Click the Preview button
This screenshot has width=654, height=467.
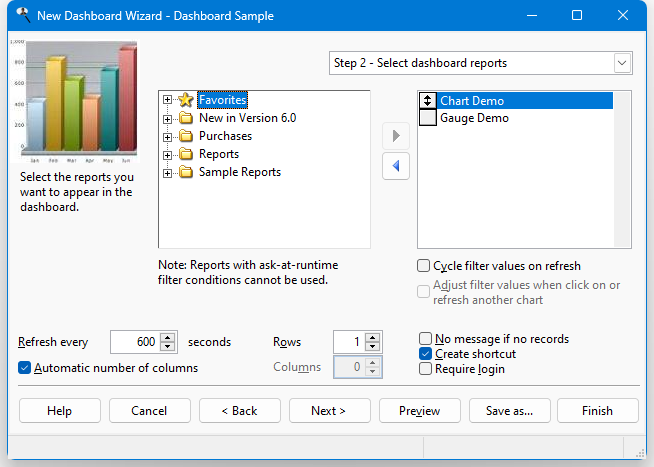click(419, 411)
